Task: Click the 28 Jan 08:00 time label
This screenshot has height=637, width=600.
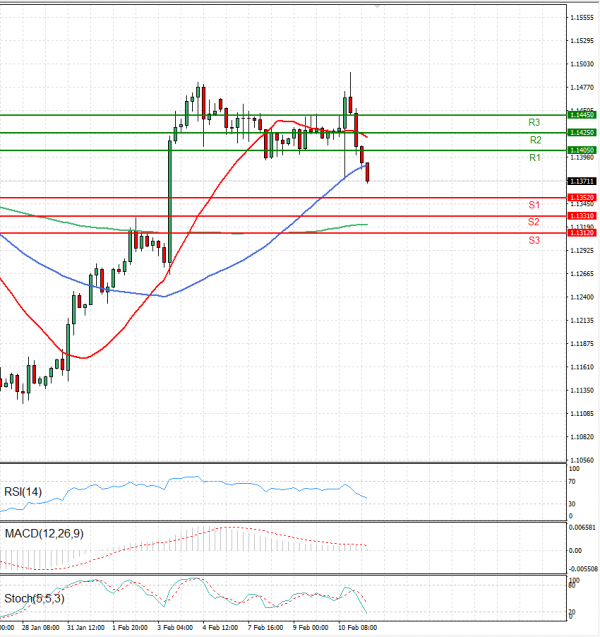Action: tap(40, 628)
